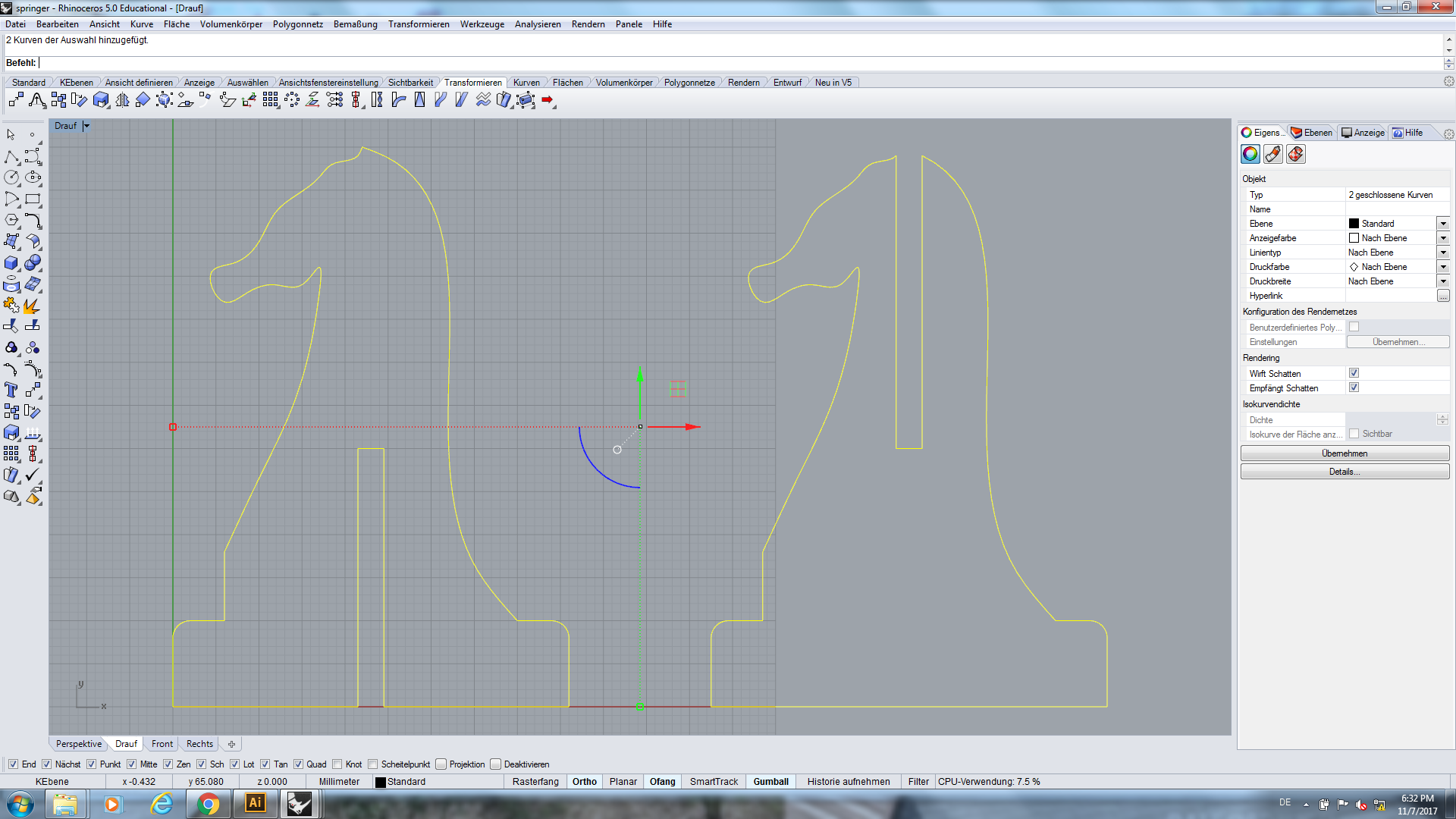1456x819 pixels.
Task: Open the material paintbrush properties icon
Action: pos(1272,155)
